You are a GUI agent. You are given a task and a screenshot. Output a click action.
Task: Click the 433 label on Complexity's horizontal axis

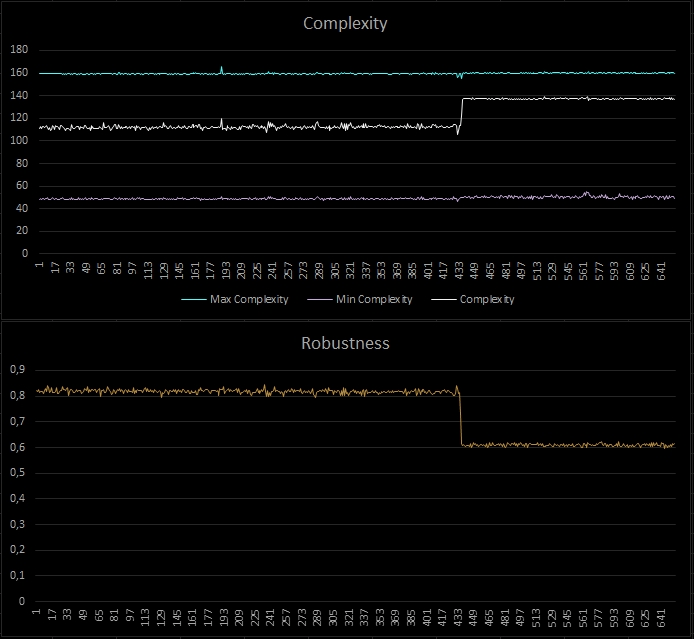[460, 269]
